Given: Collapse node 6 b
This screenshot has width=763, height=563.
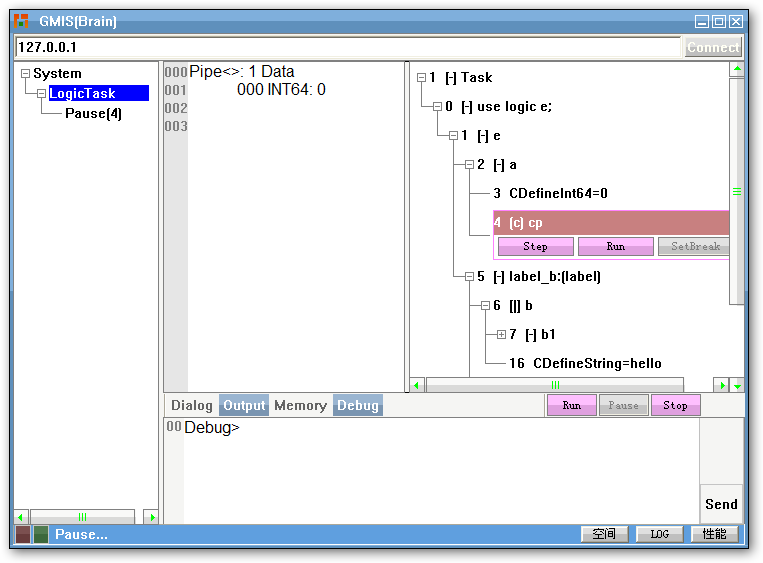Looking at the screenshot, I should pos(485,306).
